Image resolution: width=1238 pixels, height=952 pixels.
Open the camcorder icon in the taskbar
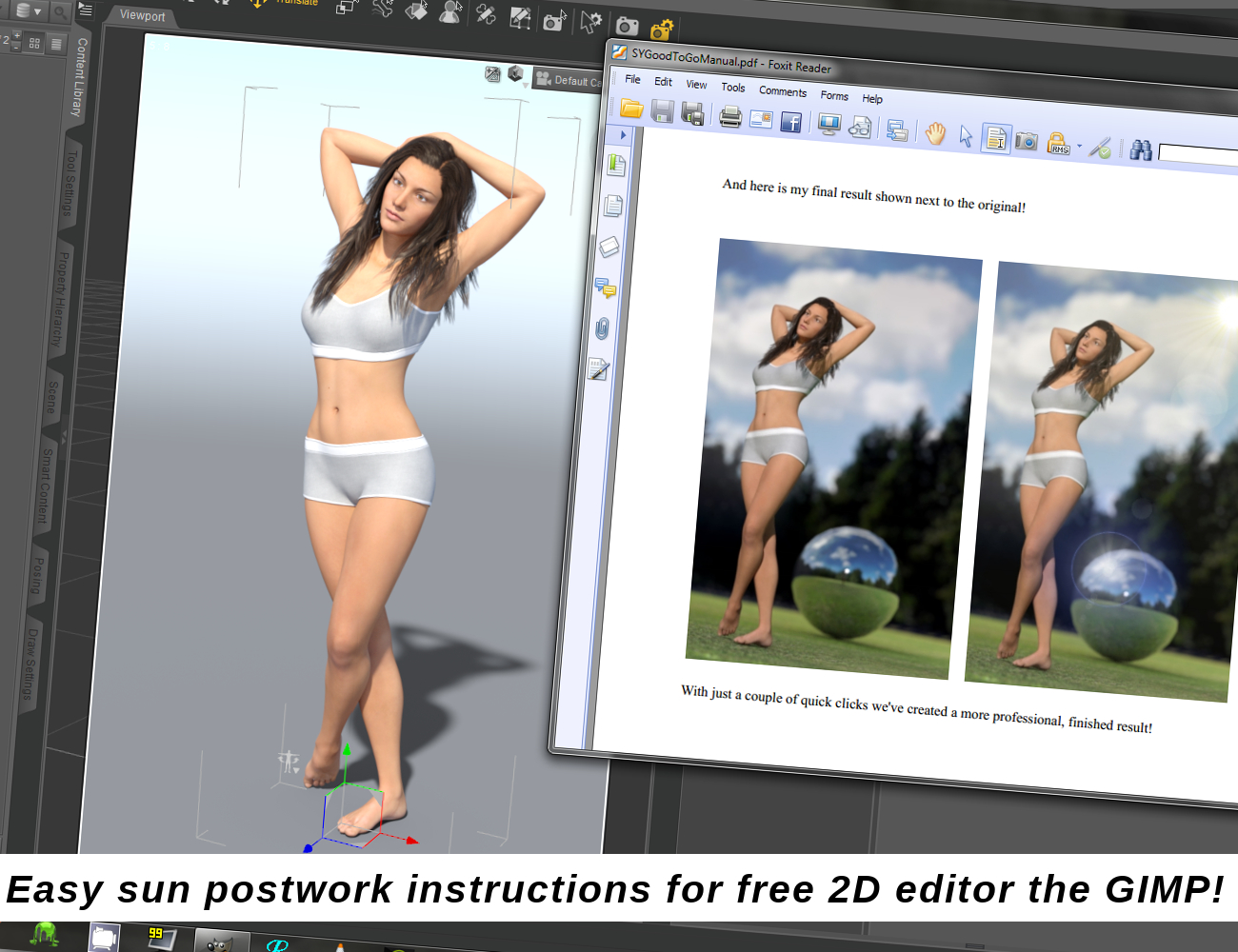[104, 938]
